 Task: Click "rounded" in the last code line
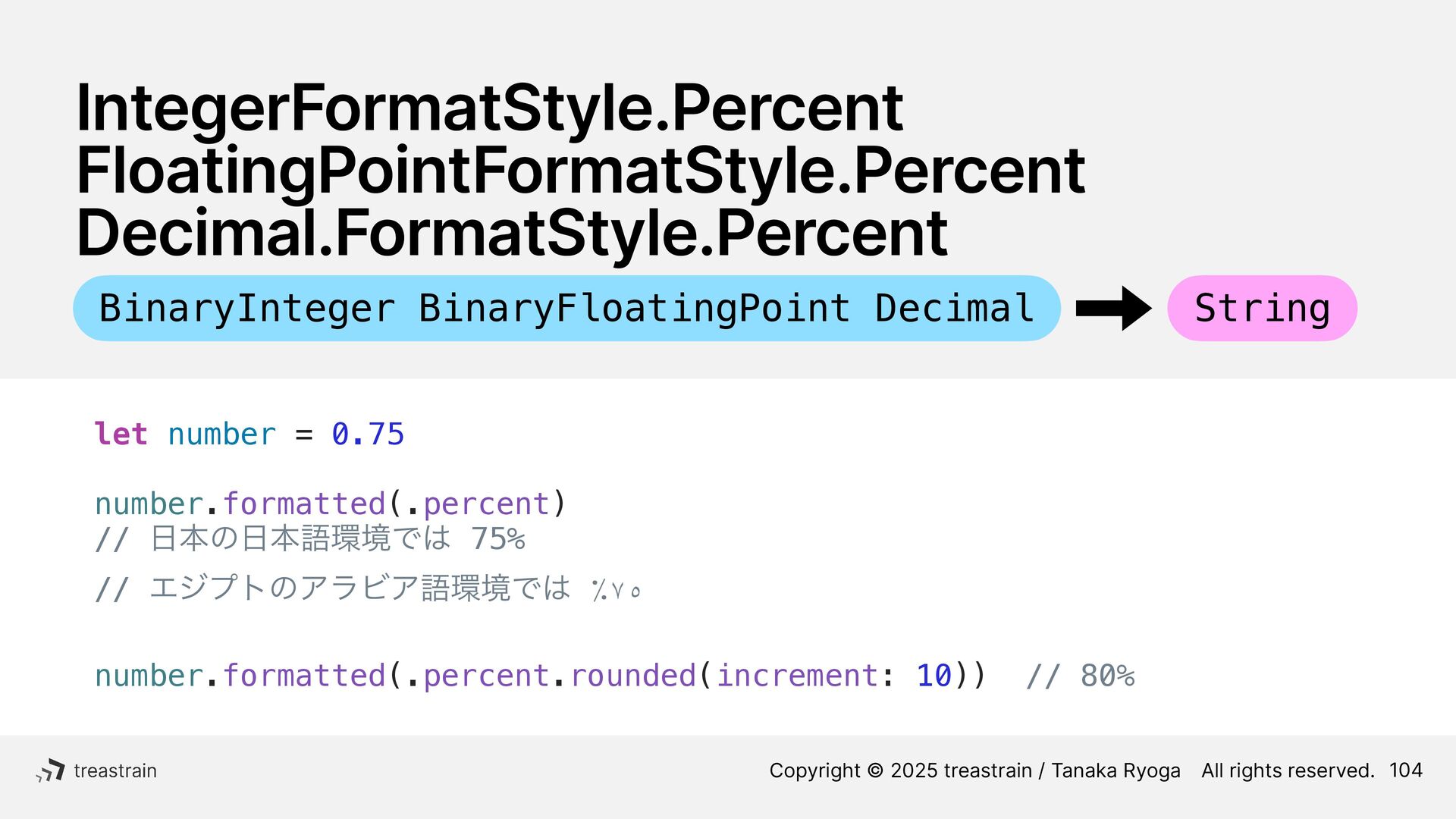coord(632,675)
